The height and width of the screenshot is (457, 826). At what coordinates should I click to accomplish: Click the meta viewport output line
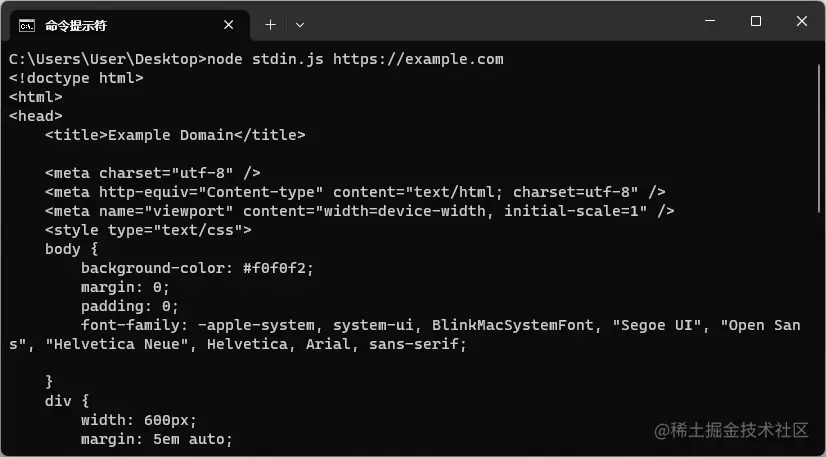click(x=359, y=211)
